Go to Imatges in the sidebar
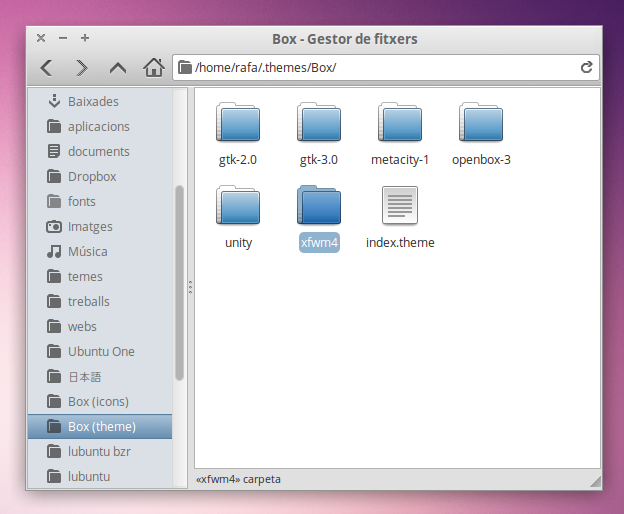This screenshot has height=514, width=624. [90, 227]
